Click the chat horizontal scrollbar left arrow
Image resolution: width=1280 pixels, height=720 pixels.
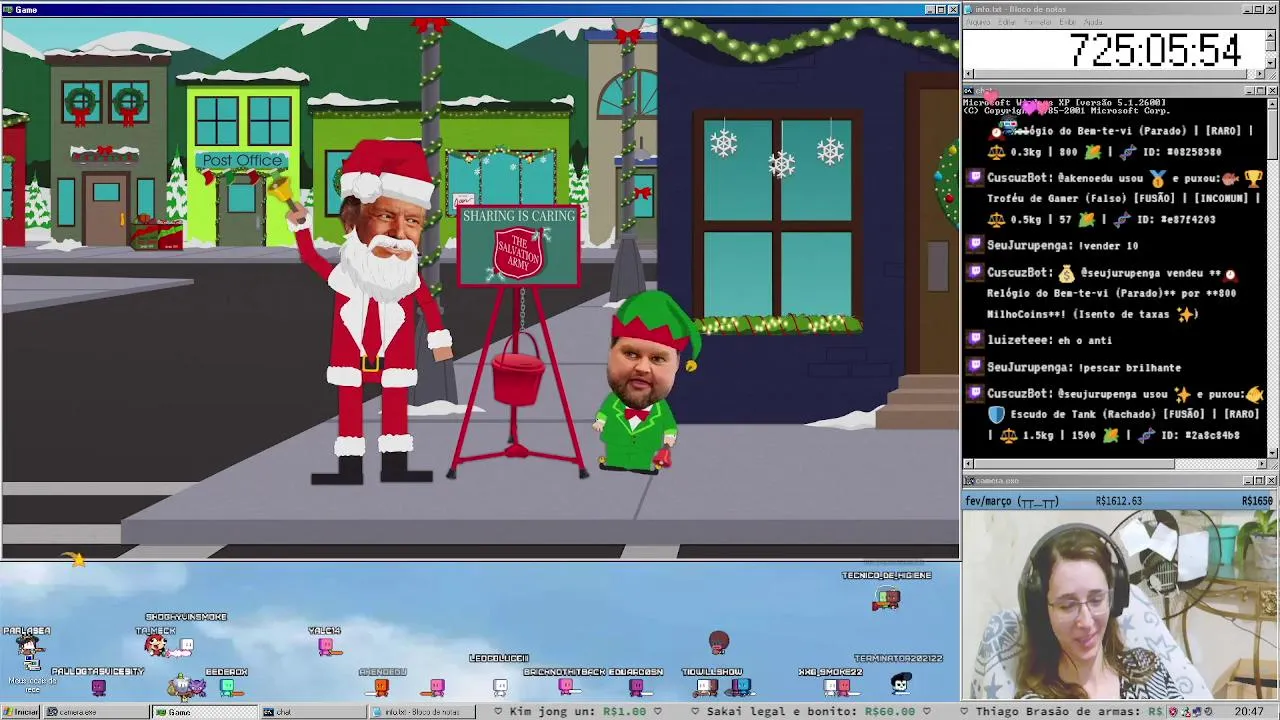pyautogui.click(x=968, y=464)
